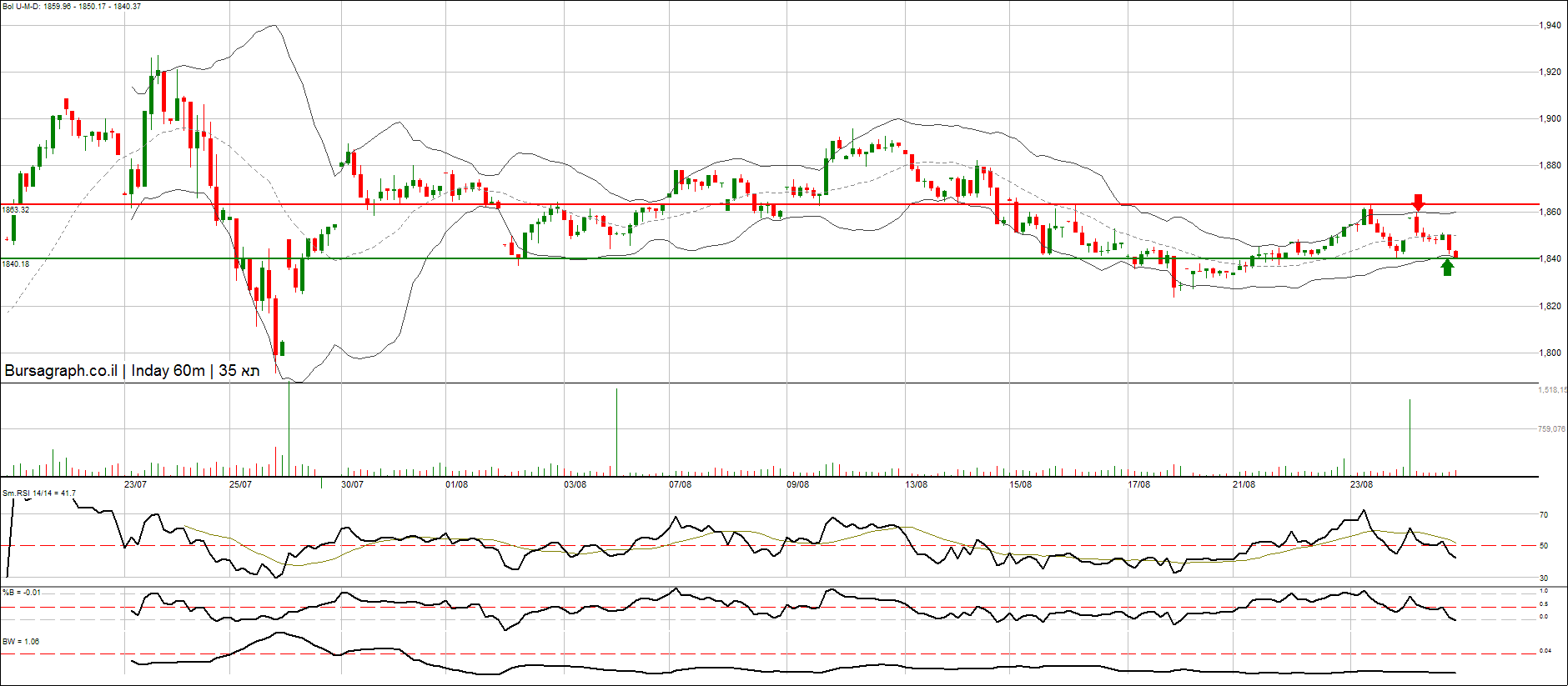Click the BW indicator label
The width and height of the screenshot is (1568, 686).
tap(21, 642)
